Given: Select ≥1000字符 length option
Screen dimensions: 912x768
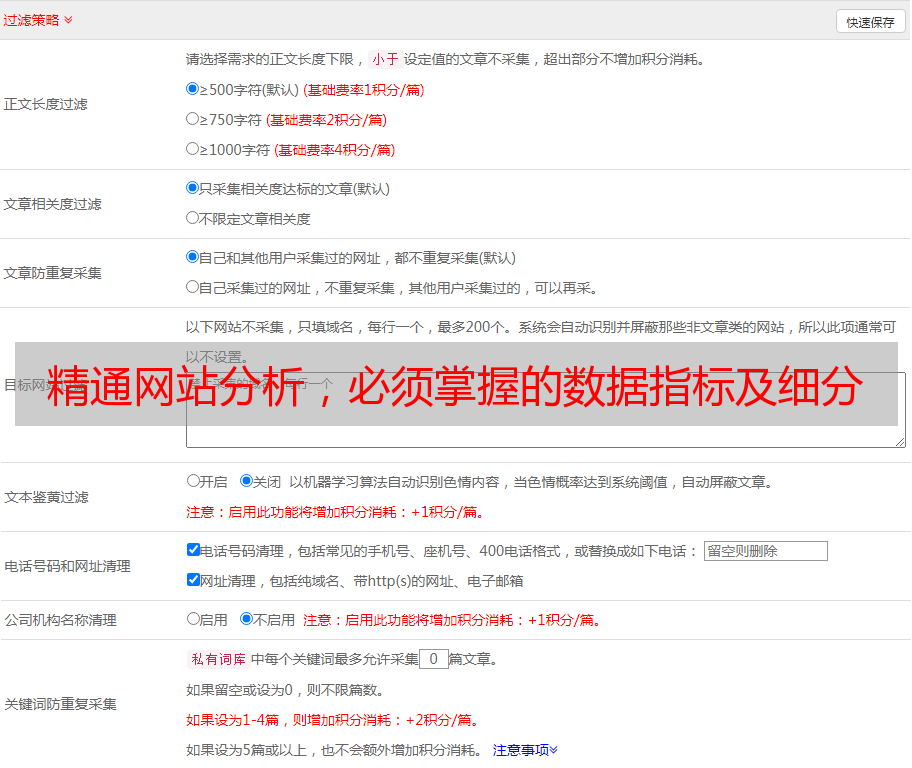Looking at the screenshot, I should point(193,149).
